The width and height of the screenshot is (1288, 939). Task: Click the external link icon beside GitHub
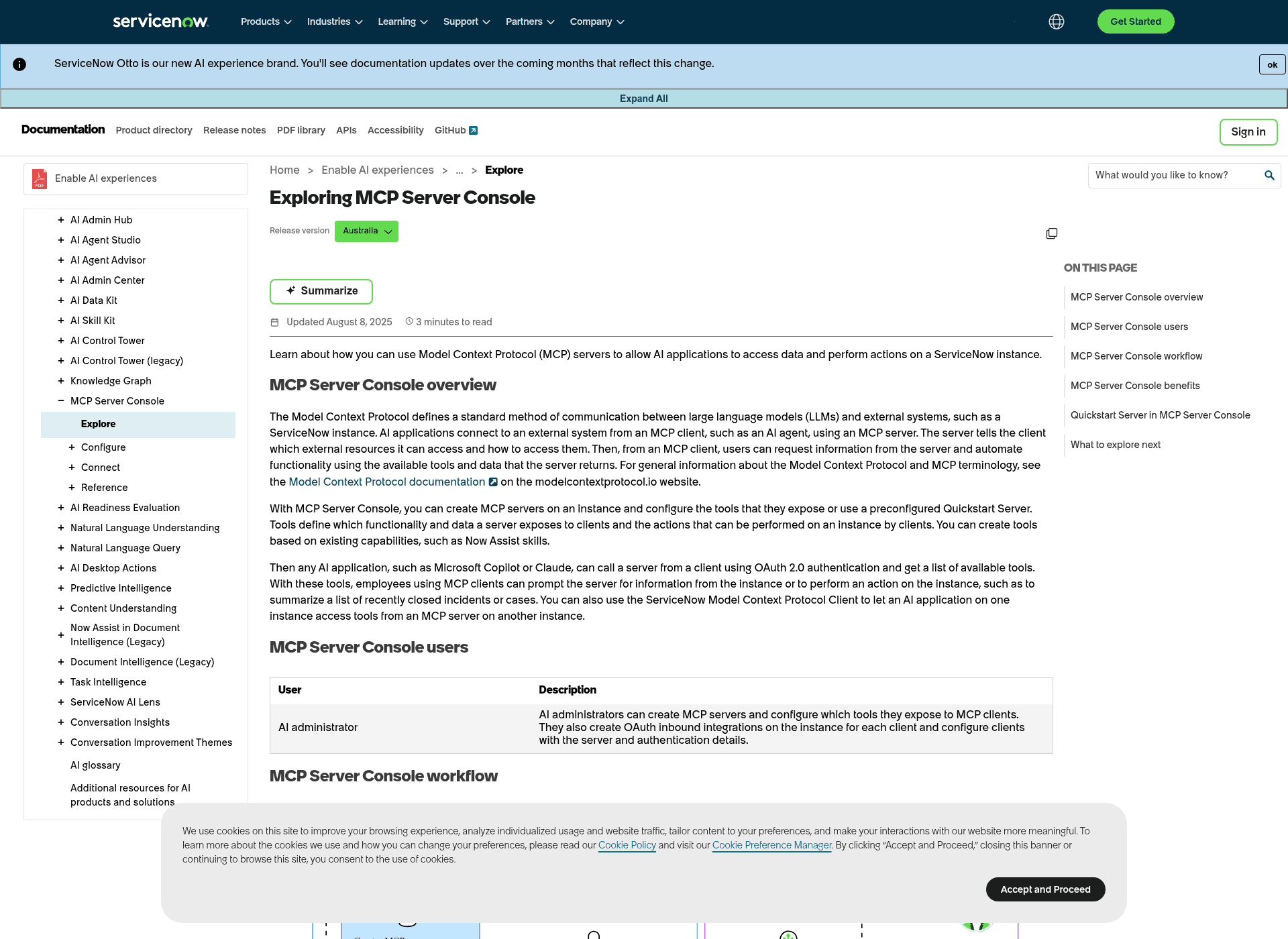point(474,130)
